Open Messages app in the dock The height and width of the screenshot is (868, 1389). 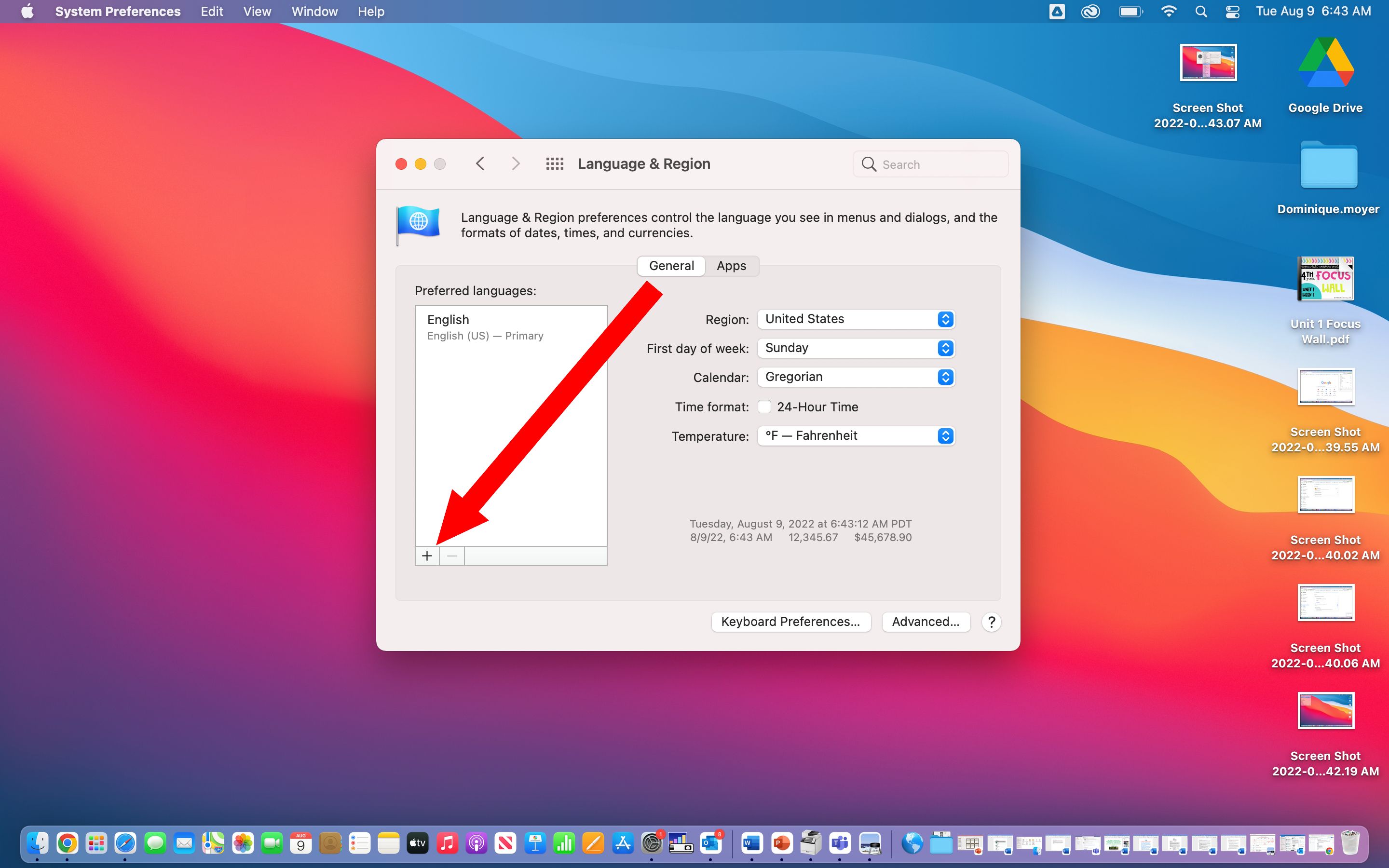pyautogui.click(x=155, y=843)
